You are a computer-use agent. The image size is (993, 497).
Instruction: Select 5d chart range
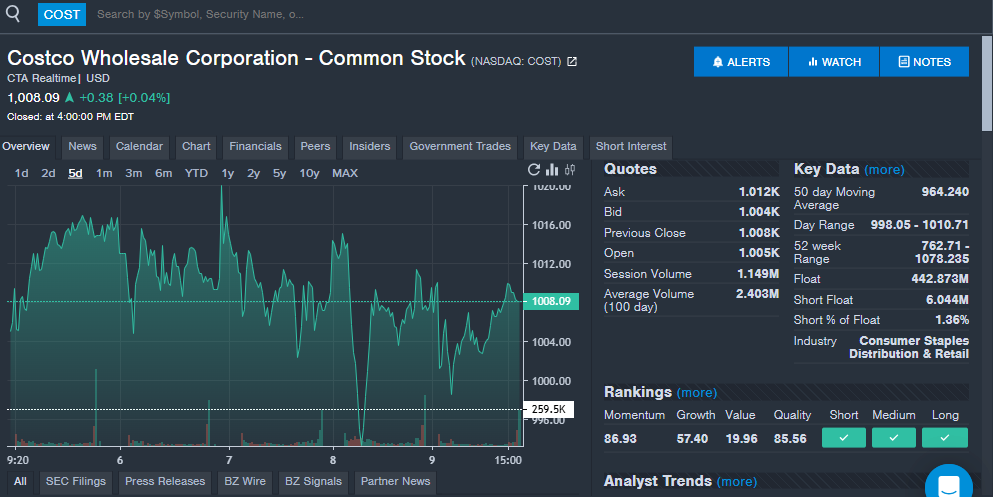click(x=75, y=173)
